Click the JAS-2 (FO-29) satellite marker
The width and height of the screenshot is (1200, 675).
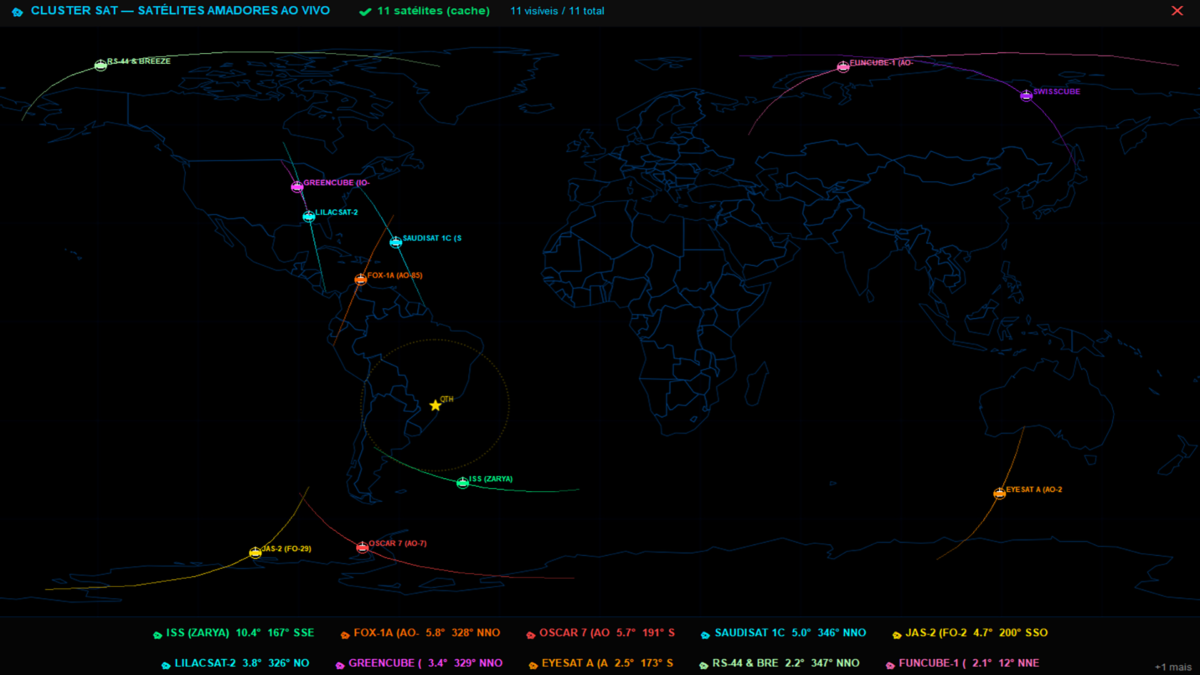[x=255, y=552]
